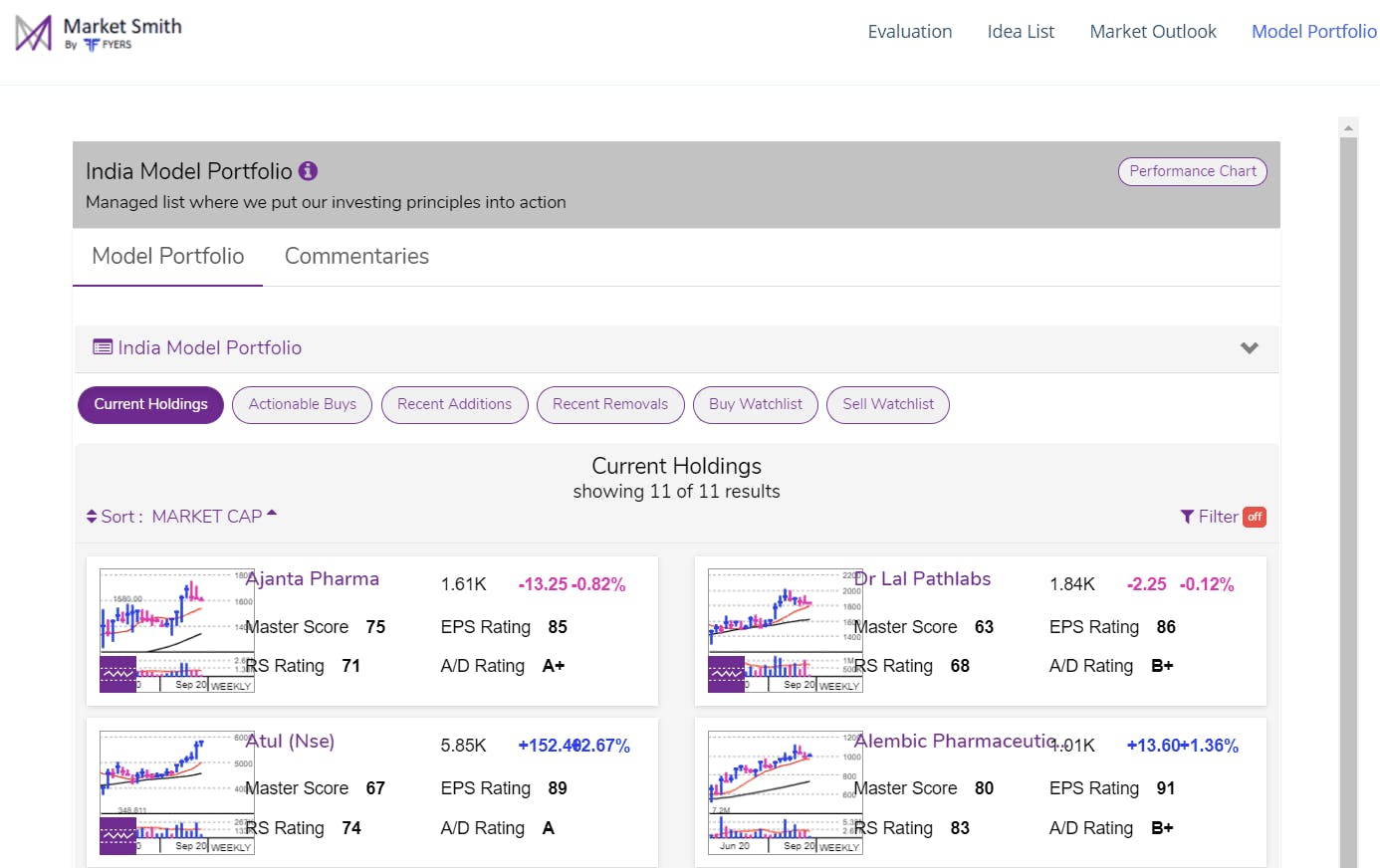The image size is (1380, 868).
Task: Click Ajanta Pharma price 1.61K
Action: tap(464, 584)
